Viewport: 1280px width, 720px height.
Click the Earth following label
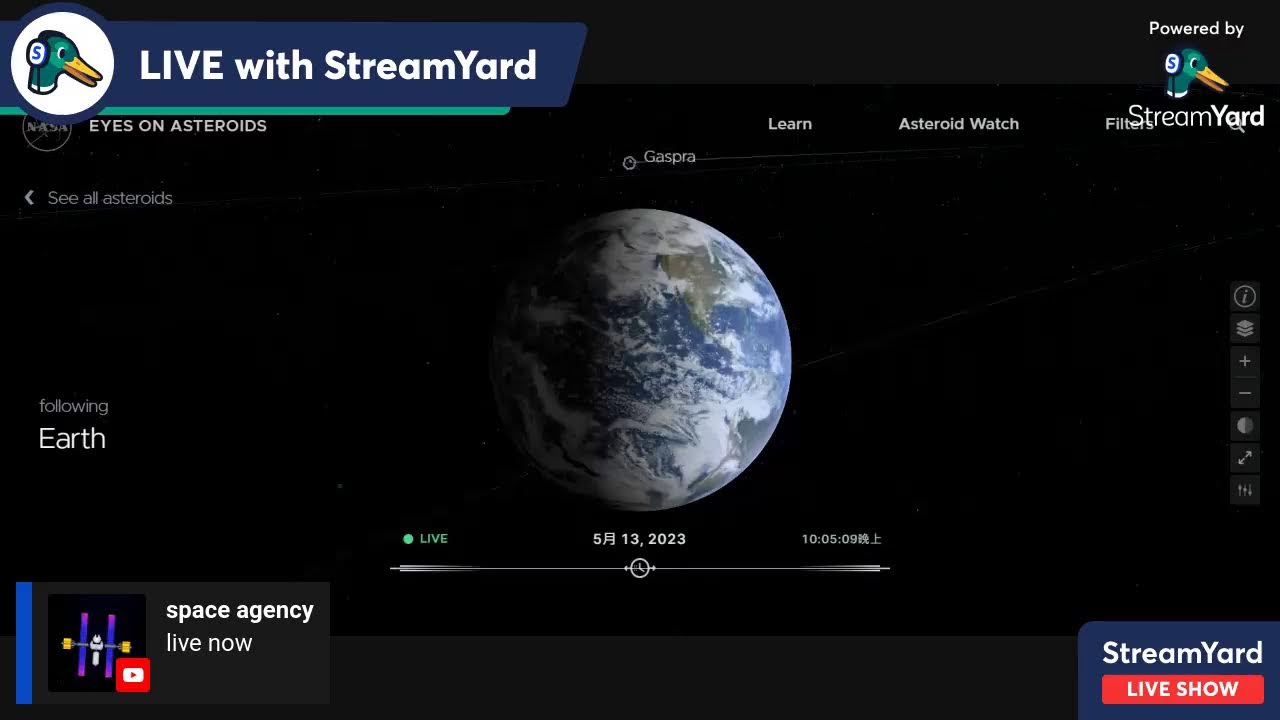[x=72, y=438]
